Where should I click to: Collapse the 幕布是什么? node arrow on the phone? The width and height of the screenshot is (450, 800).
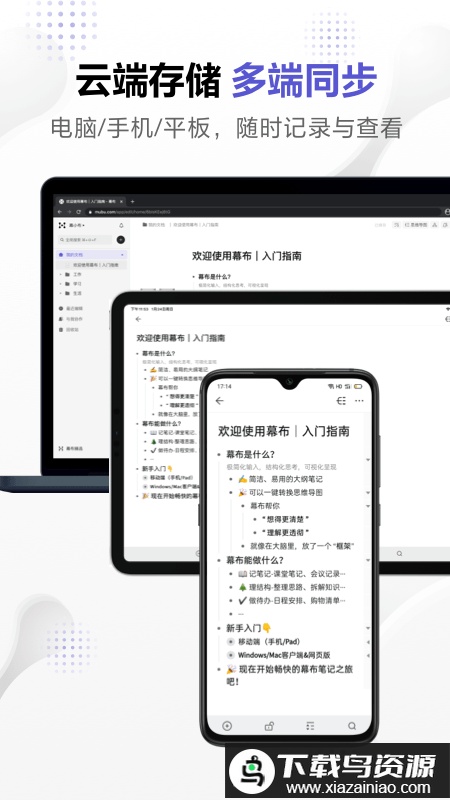(x=368, y=460)
